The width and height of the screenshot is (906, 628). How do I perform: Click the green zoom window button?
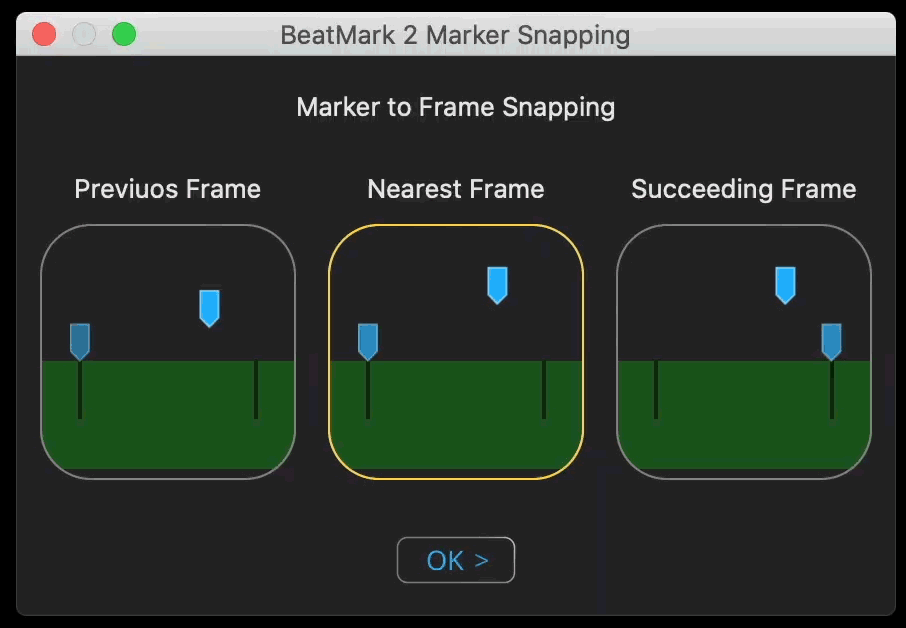click(x=124, y=34)
